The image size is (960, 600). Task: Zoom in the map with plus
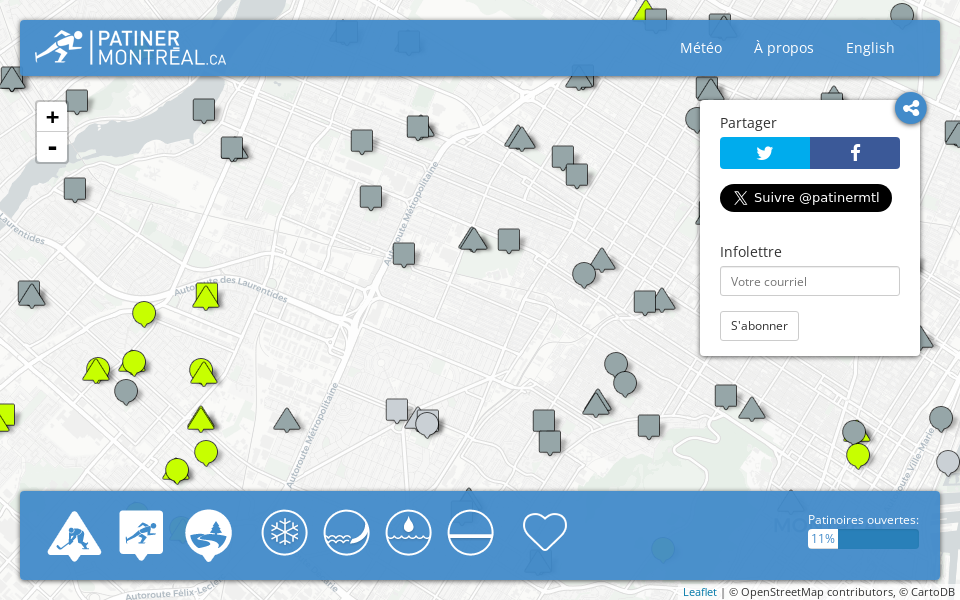point(52,117)
